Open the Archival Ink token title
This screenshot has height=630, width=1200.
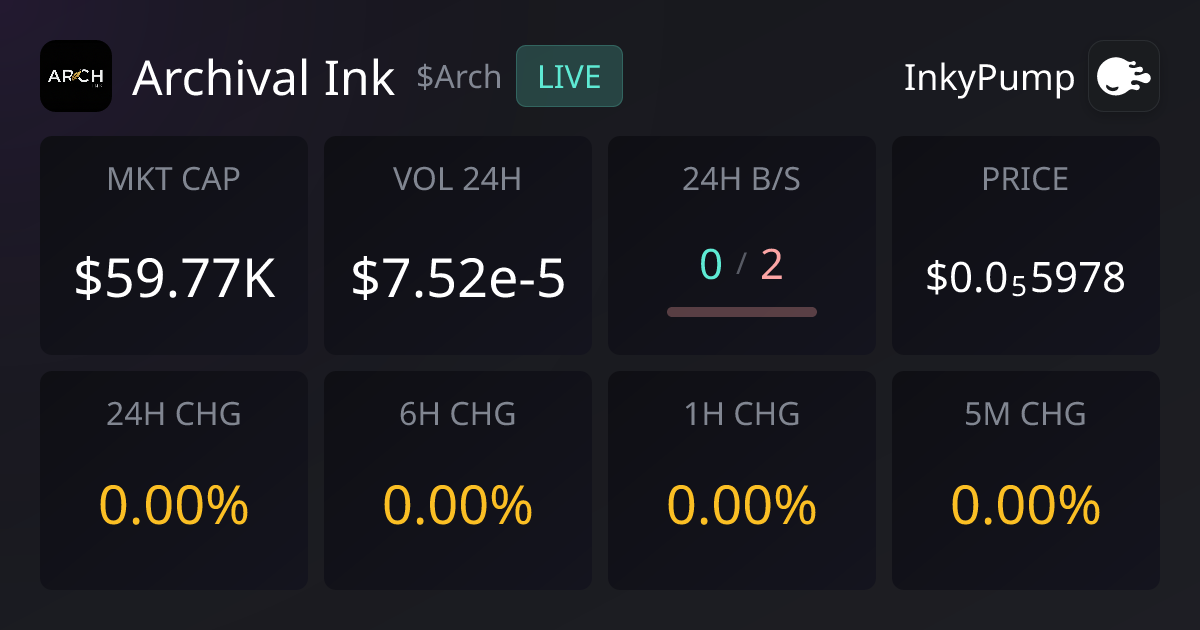tap(263, 78)
